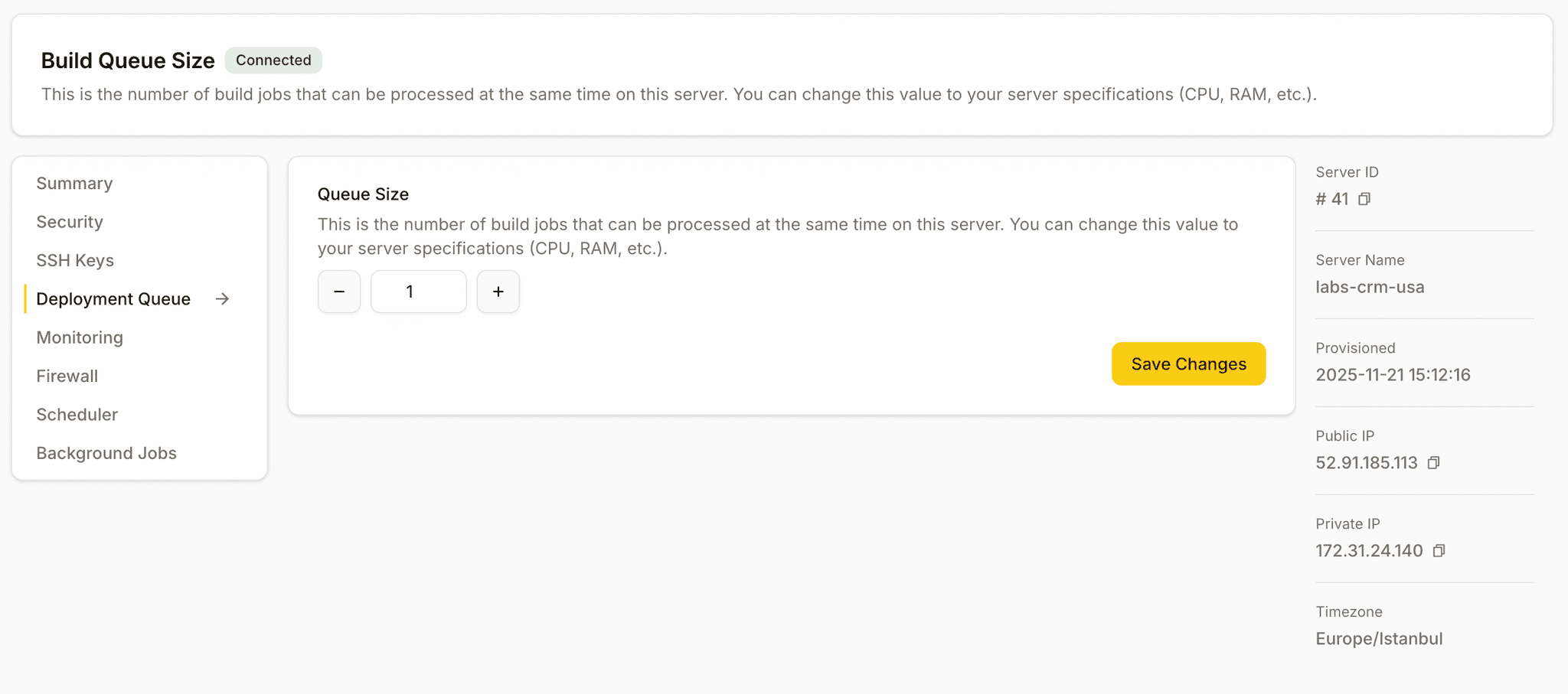Decrease queue size with minus button
The width and height of the screenshot is (1568, 694).
tap(339, 292)
